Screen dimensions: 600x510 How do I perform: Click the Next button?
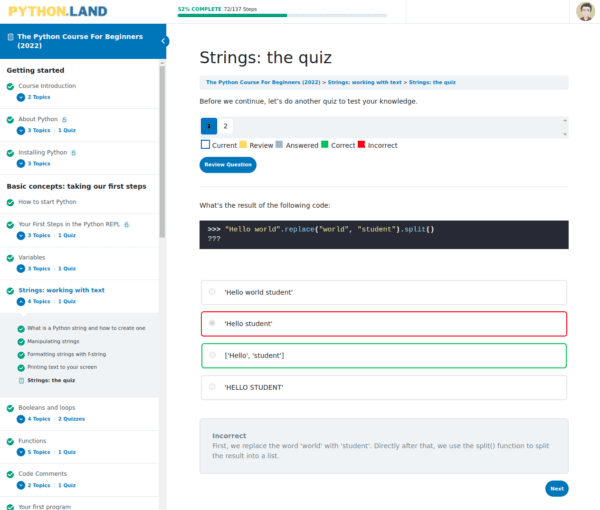tap(557, 489)
